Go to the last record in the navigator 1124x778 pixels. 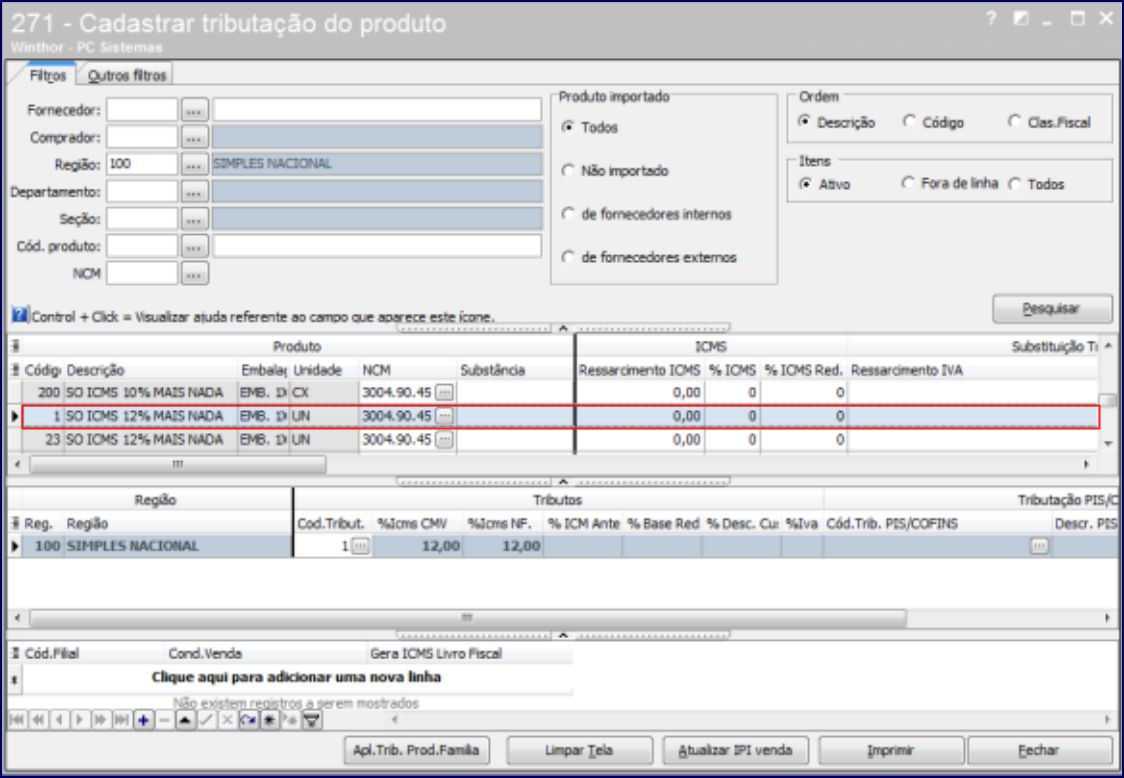(122, 720)
